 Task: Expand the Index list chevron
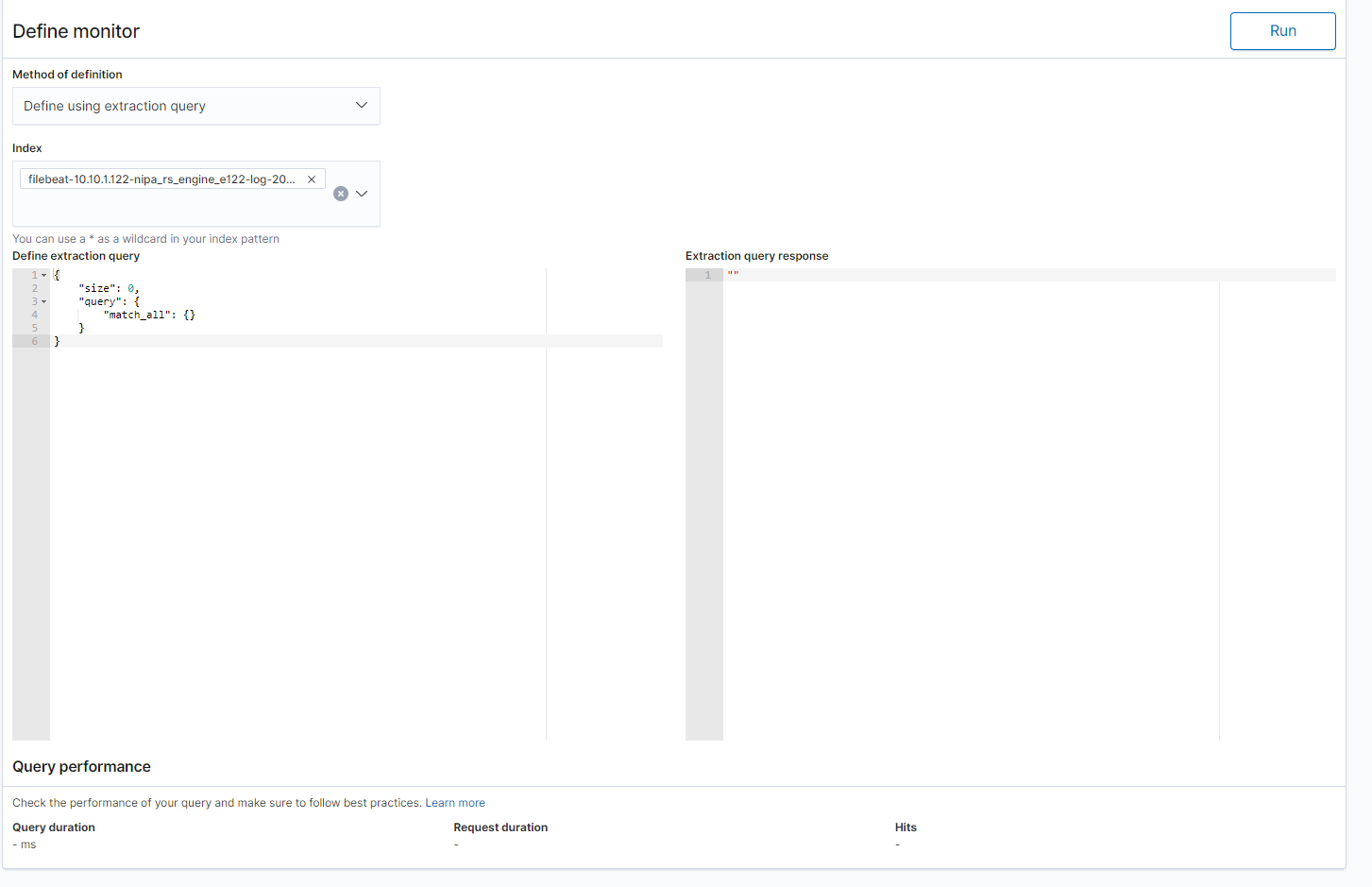pyautogui.click(x=362, y=194)
